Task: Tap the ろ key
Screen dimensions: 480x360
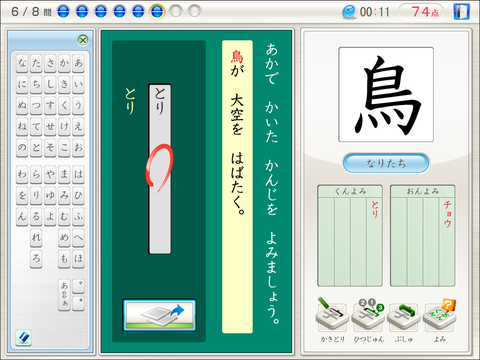Action: coord(36,259)
